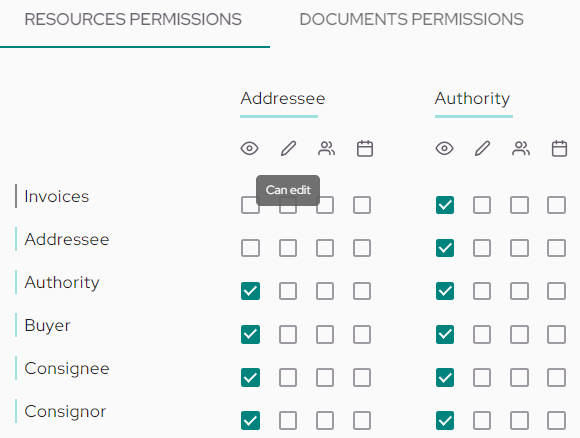Click the pencil edit icon under Authority

(x=483, y=148)
